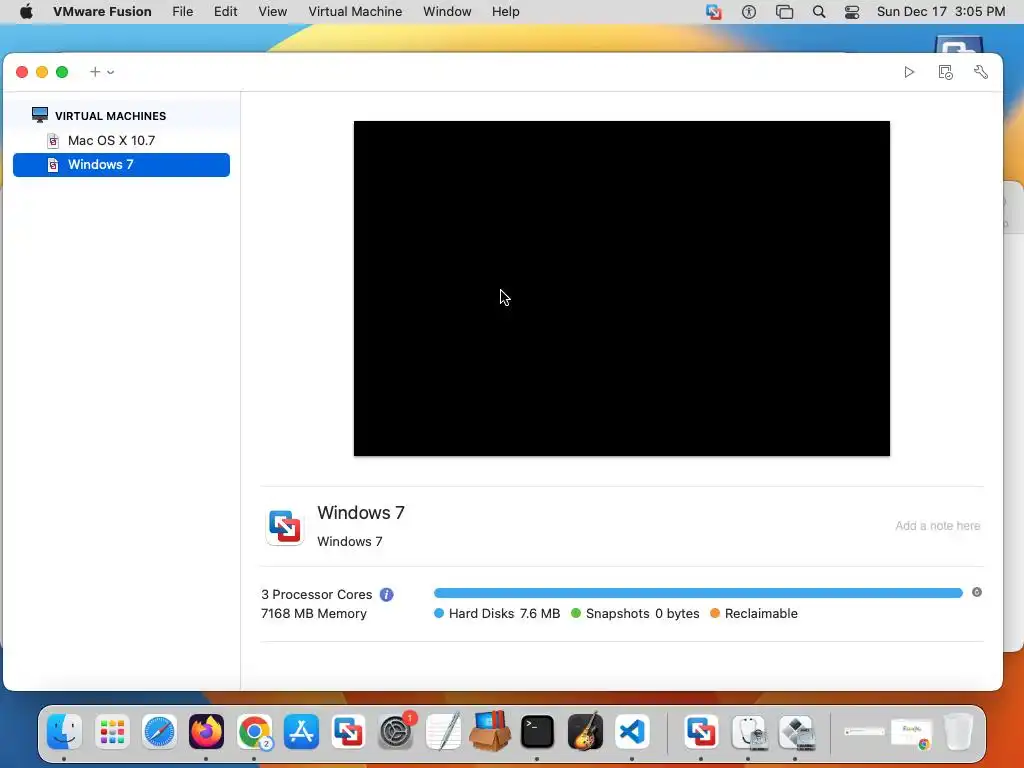Open the File menu
The image size is (1024, 768).
coord(182,12)
